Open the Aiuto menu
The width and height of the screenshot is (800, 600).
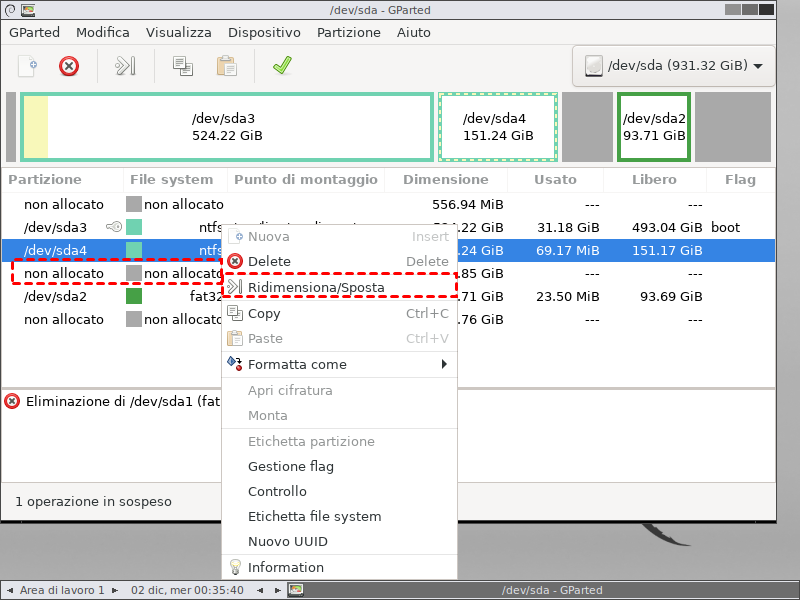(x=414, y=32)
